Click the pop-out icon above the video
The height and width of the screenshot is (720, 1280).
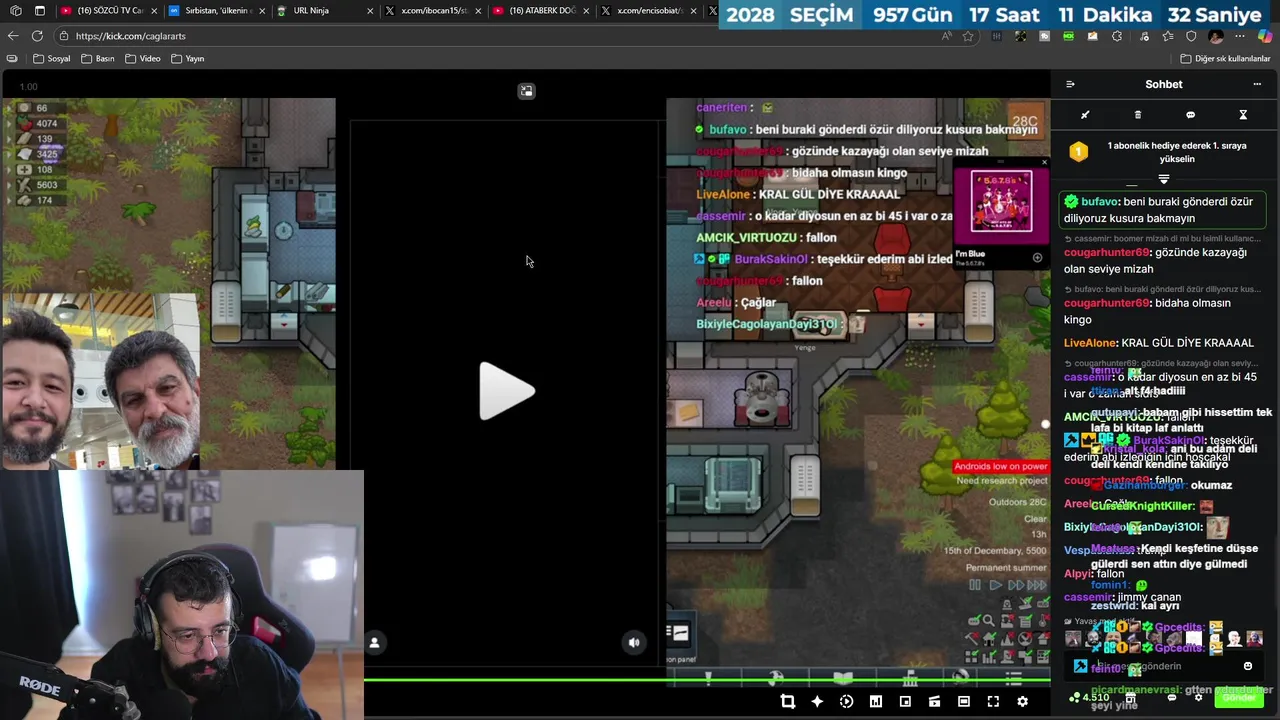click(526, 91)
